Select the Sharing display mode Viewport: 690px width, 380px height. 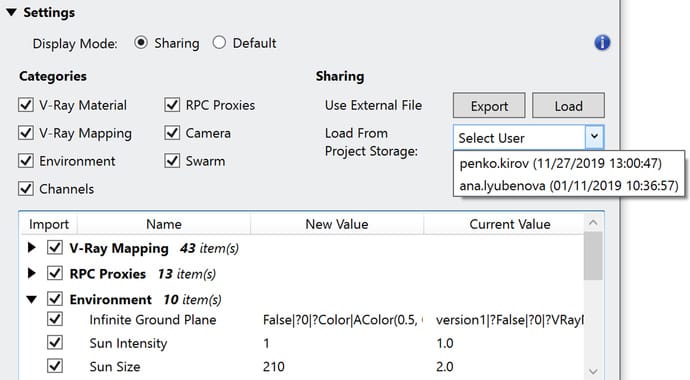click(x=141, y=43)
